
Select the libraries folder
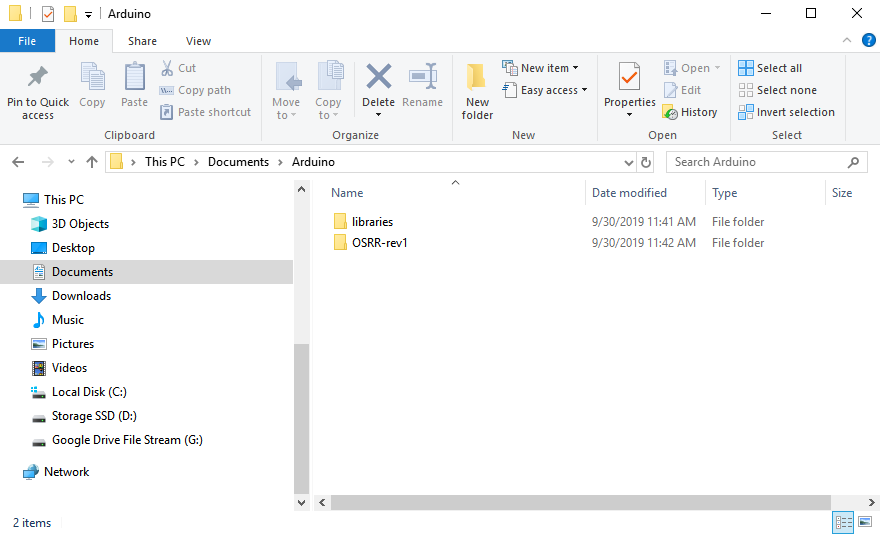tap(363, 222)
